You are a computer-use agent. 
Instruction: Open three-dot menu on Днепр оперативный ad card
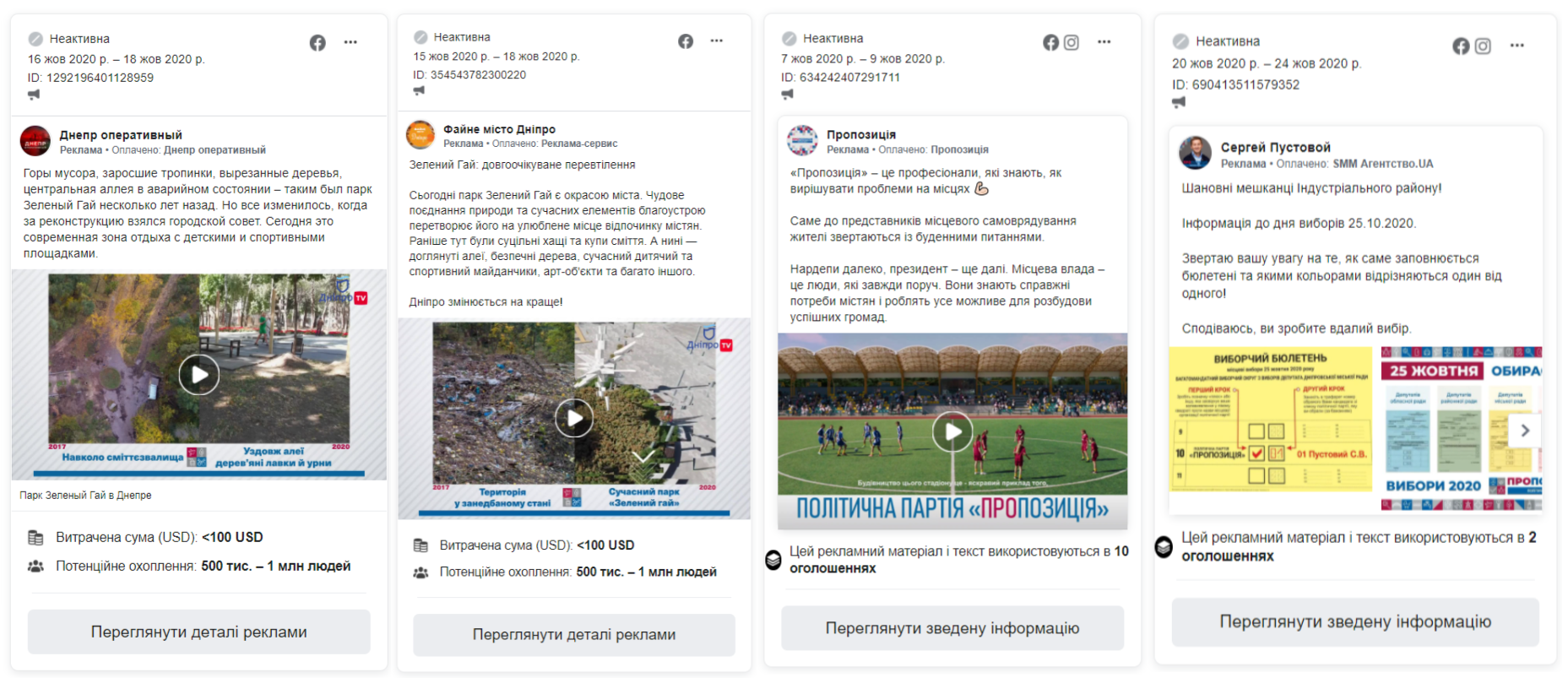(350, 42)
